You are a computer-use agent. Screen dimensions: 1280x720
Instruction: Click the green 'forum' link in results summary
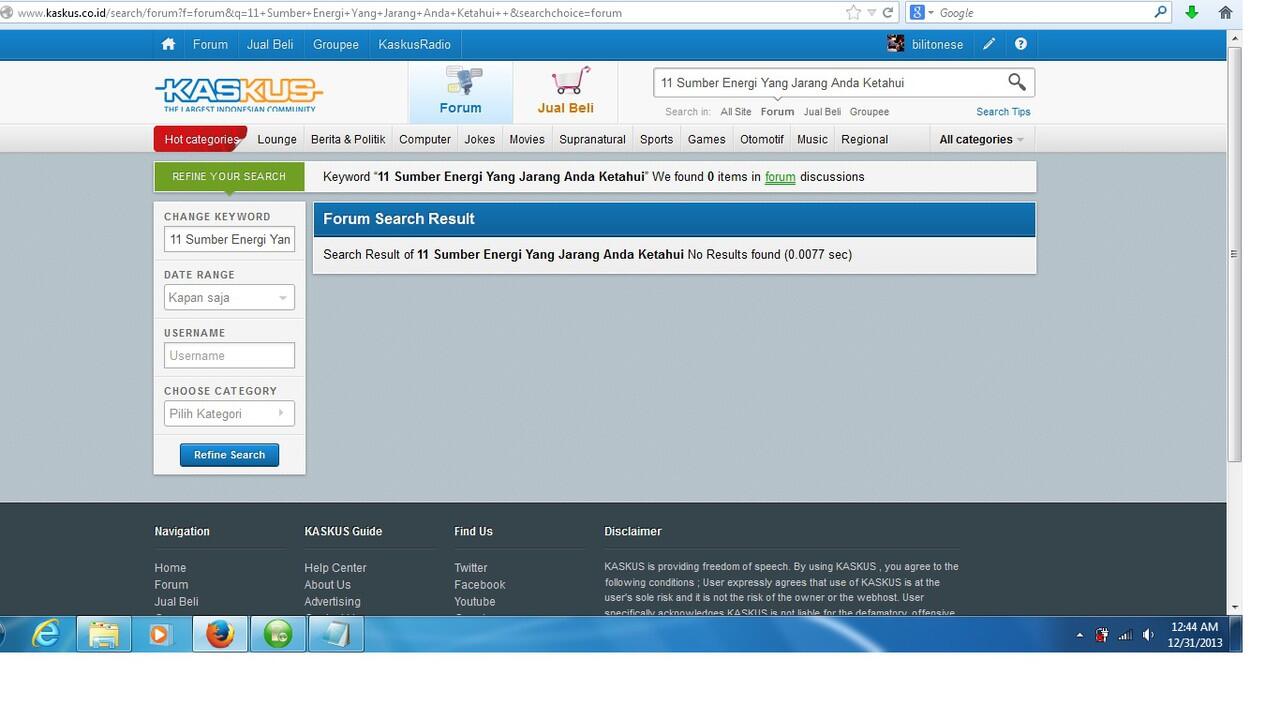[x=780, y=177]
